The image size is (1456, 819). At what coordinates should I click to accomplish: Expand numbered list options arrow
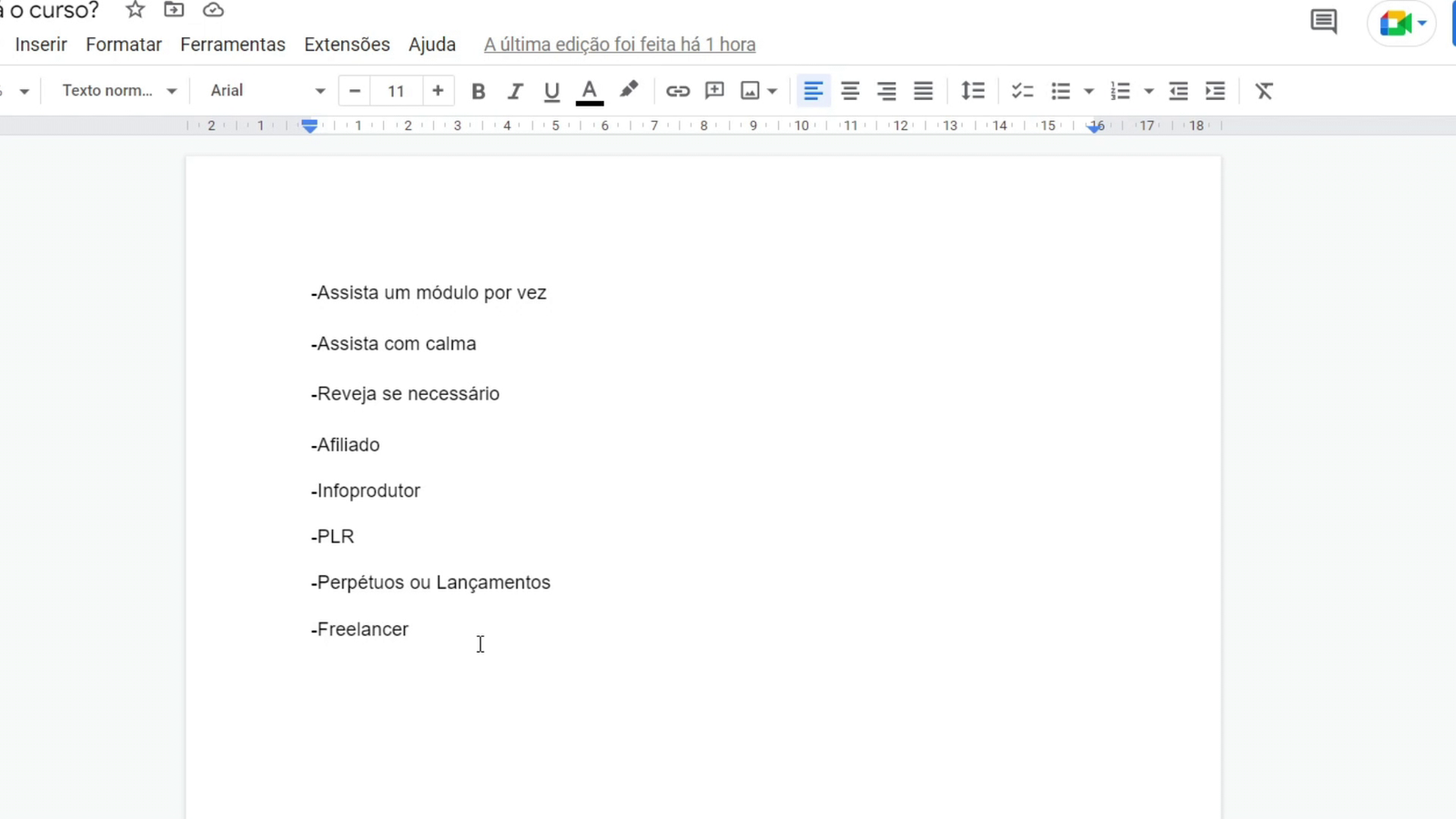point(1148,91)
